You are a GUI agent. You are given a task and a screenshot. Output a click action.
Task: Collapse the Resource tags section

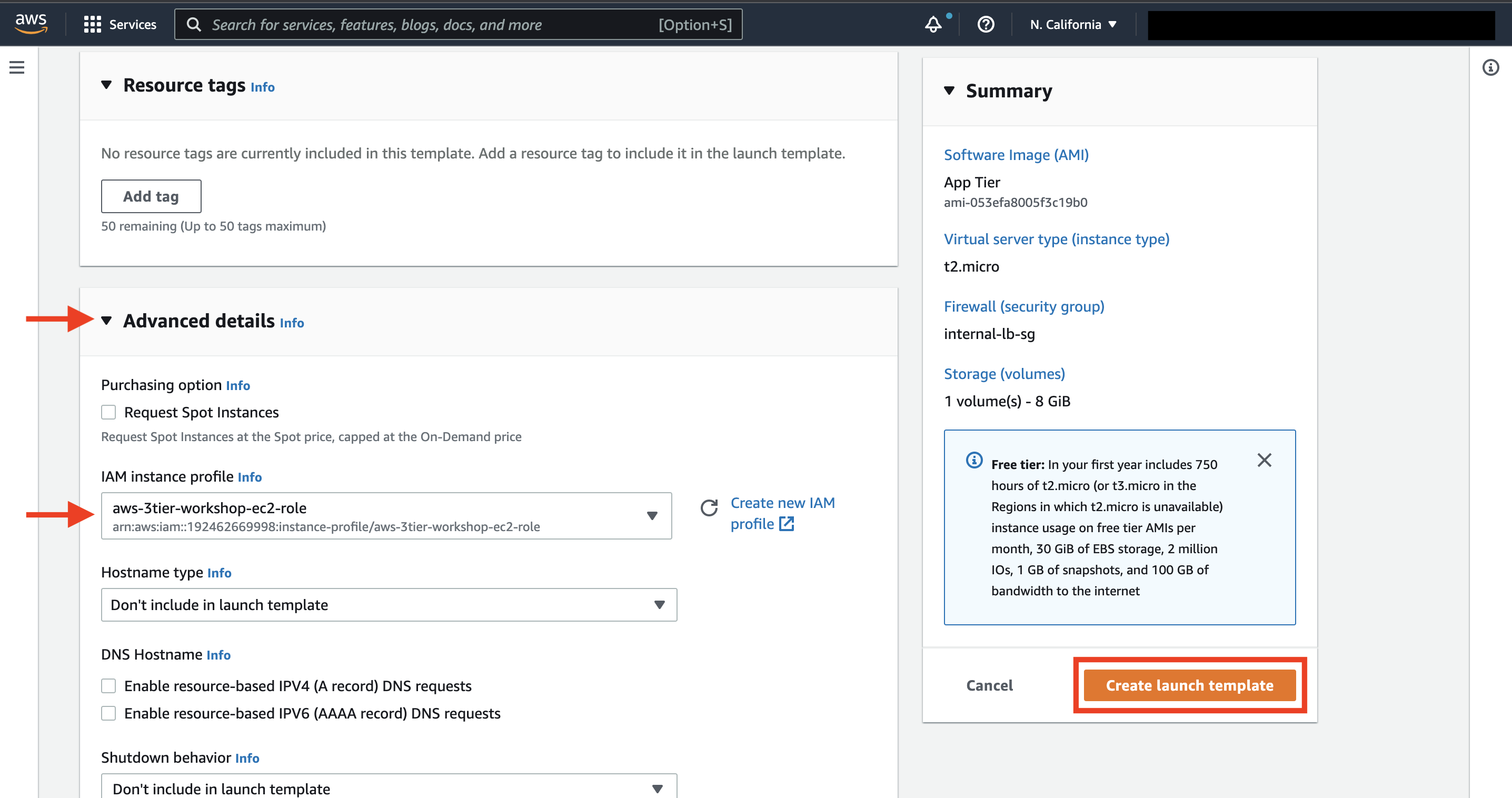tap(106, 85)
